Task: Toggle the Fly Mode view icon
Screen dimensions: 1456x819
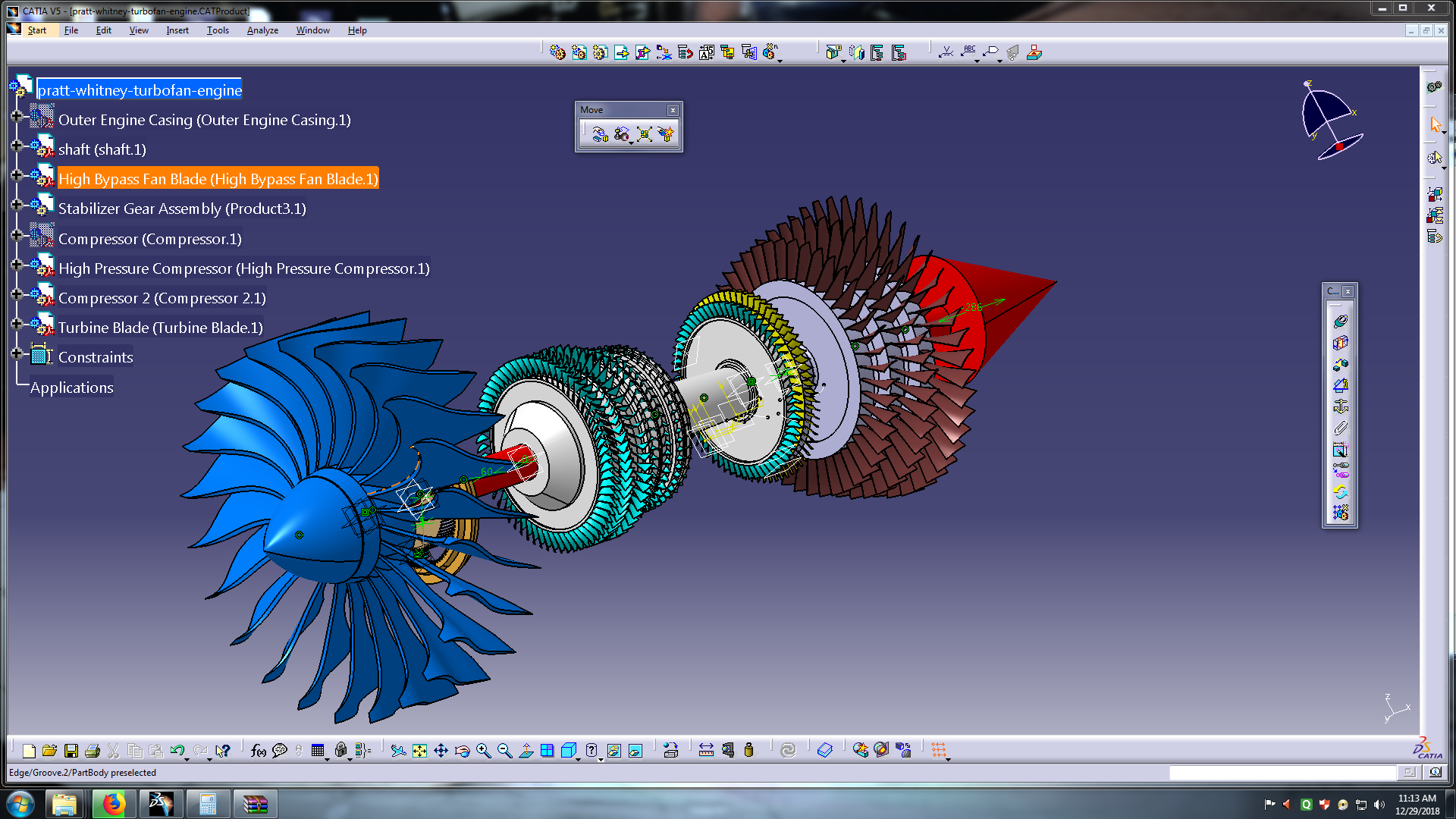Action: click(x=398, y=751)
